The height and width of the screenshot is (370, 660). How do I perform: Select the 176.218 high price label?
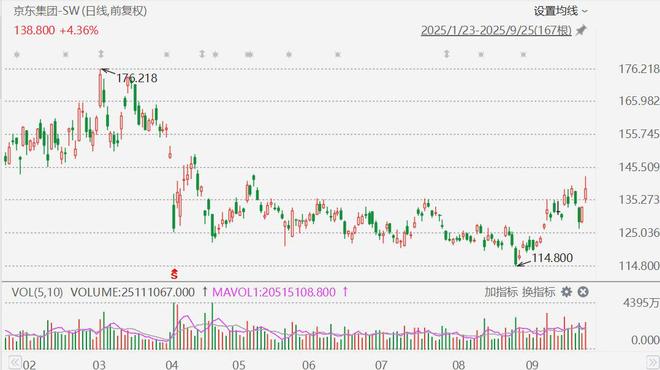coord(136,78)
